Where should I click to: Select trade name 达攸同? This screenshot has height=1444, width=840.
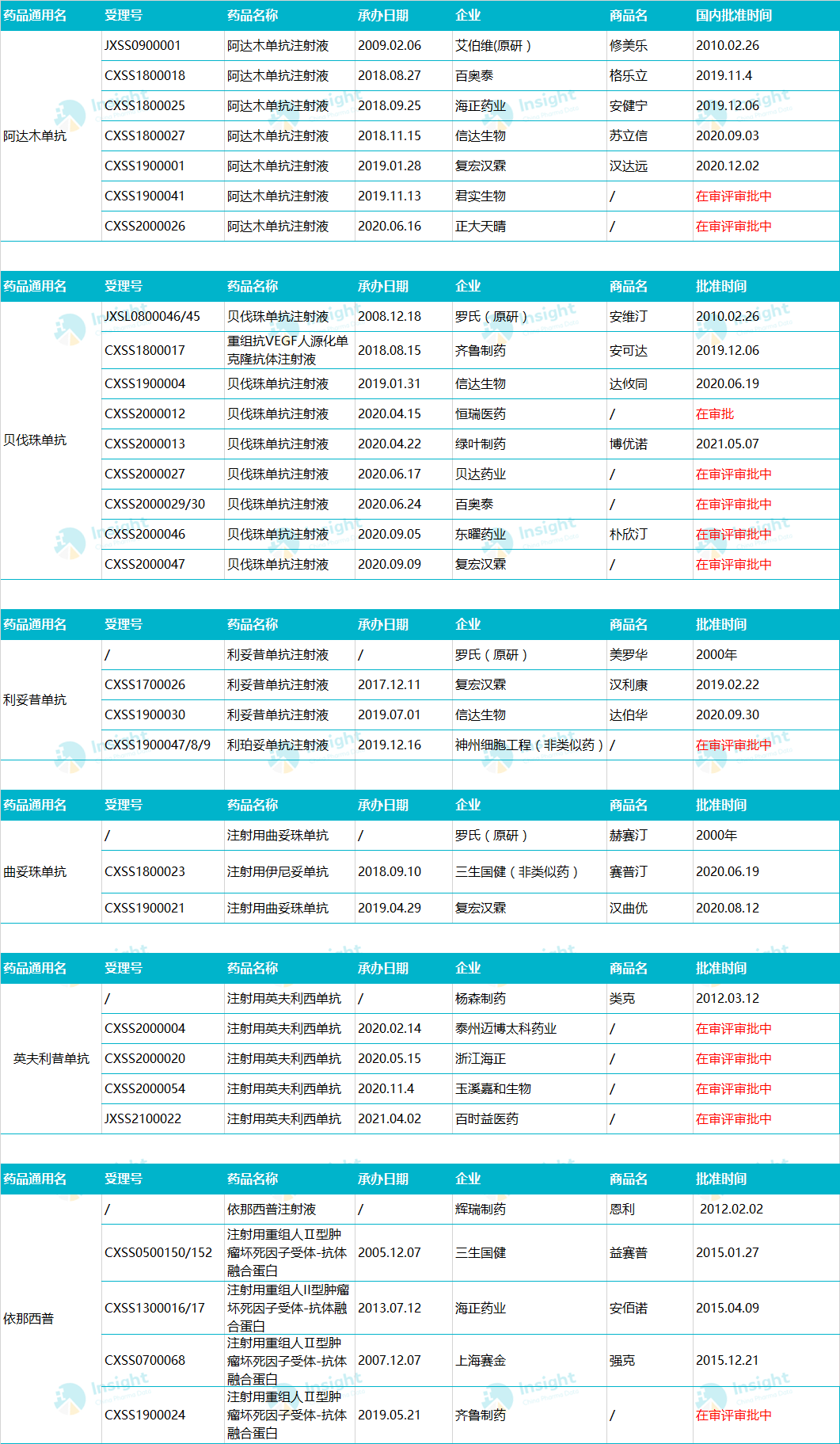(629, 384)
